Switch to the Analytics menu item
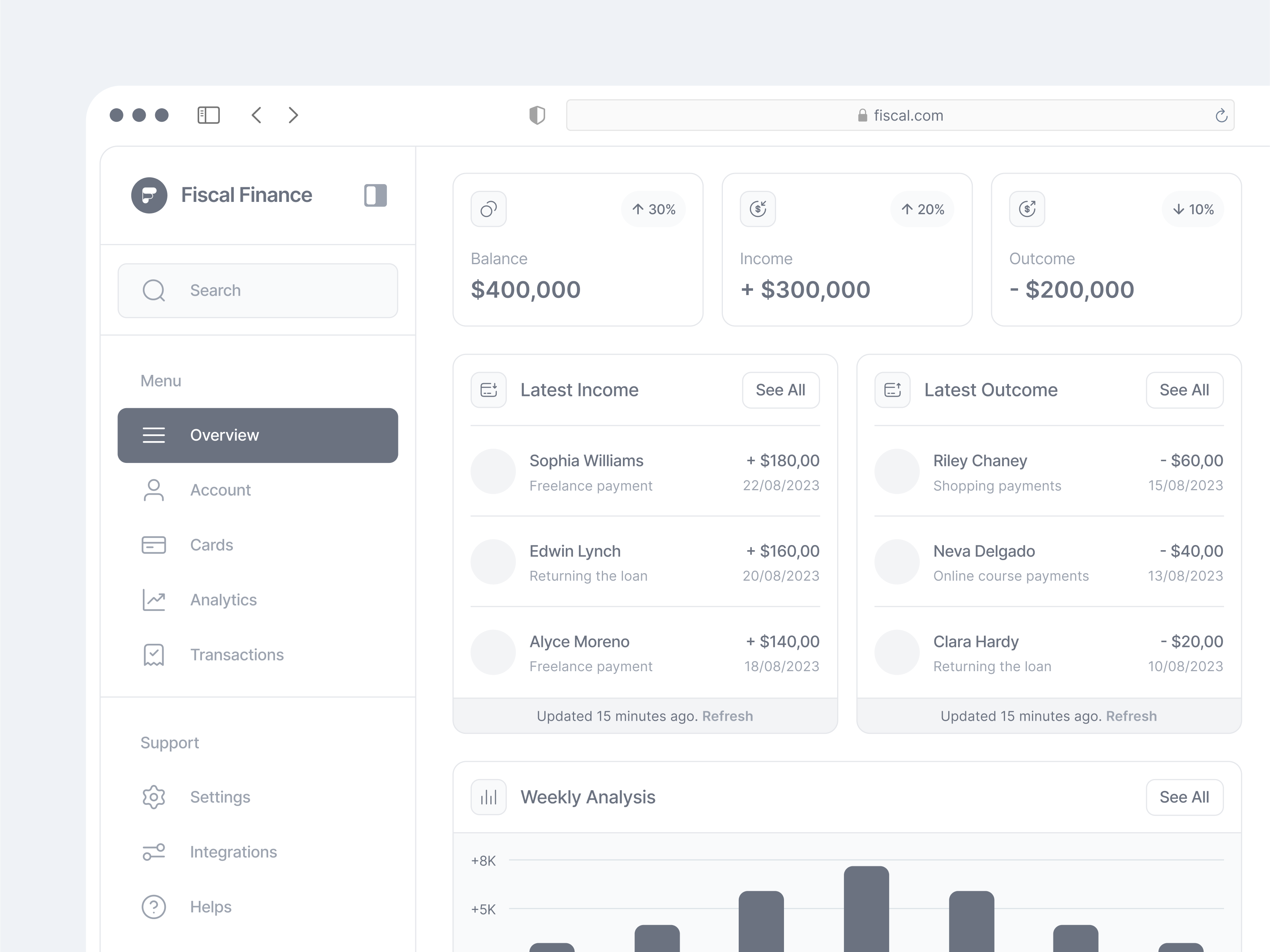 point(223,599)
